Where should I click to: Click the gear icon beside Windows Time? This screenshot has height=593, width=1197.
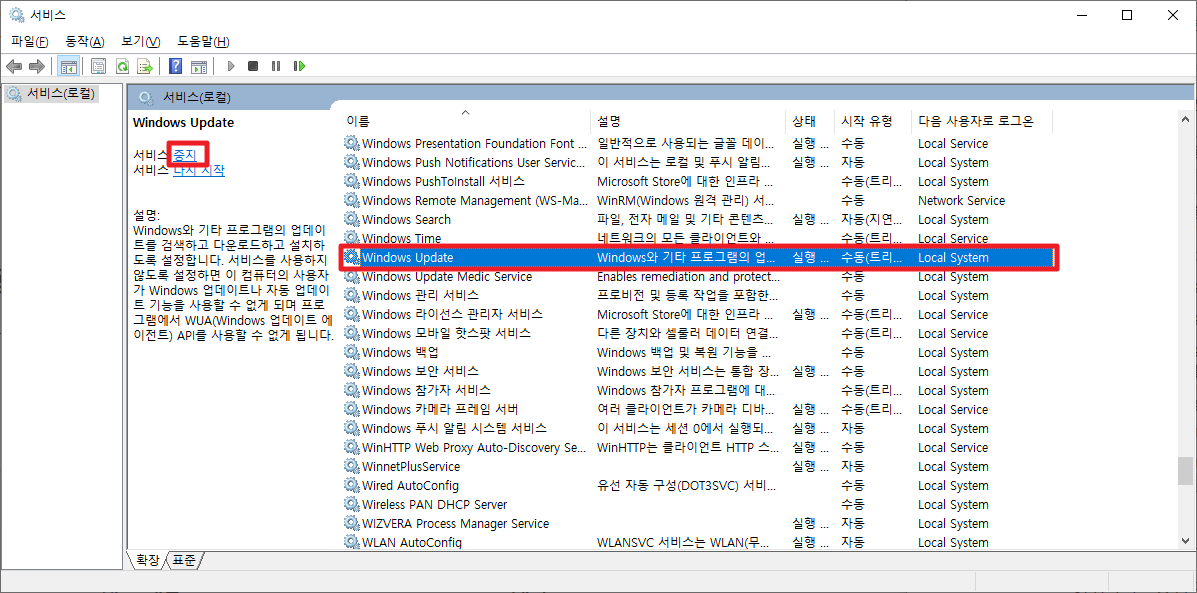tap(351, 238)
